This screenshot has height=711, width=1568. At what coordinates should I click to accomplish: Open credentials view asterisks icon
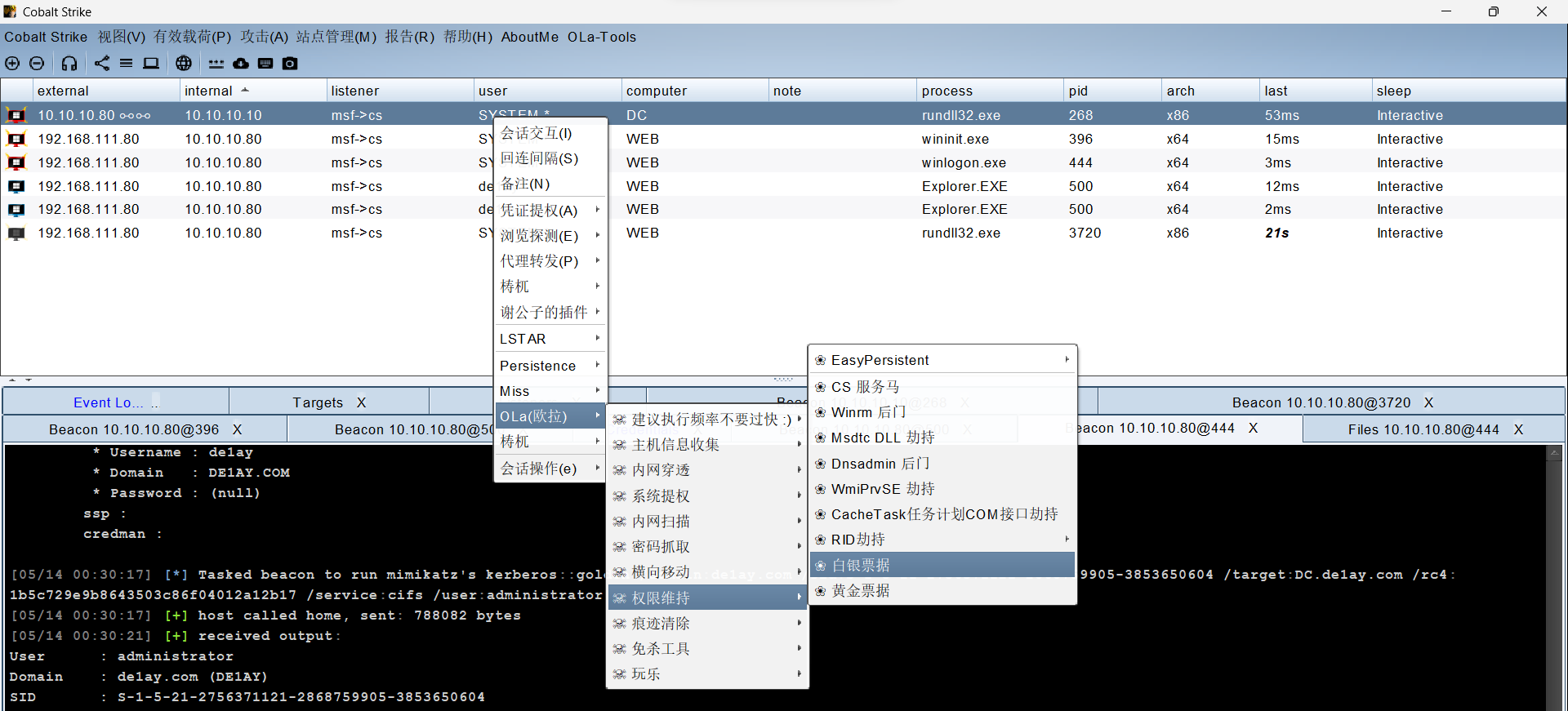(x=216, y=63)
